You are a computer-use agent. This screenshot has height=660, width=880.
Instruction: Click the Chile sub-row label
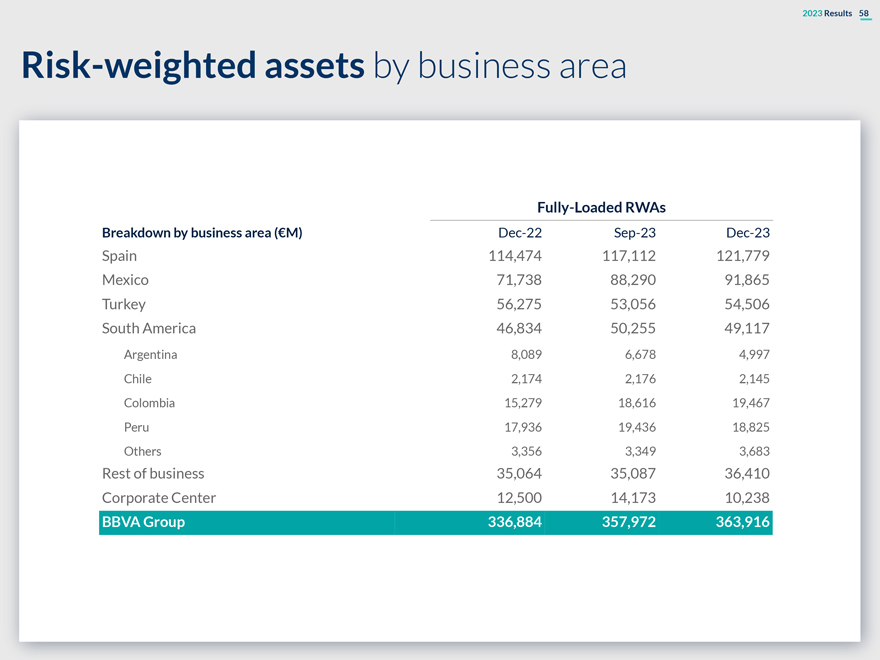pyautogui.click(x=138, y=379)
